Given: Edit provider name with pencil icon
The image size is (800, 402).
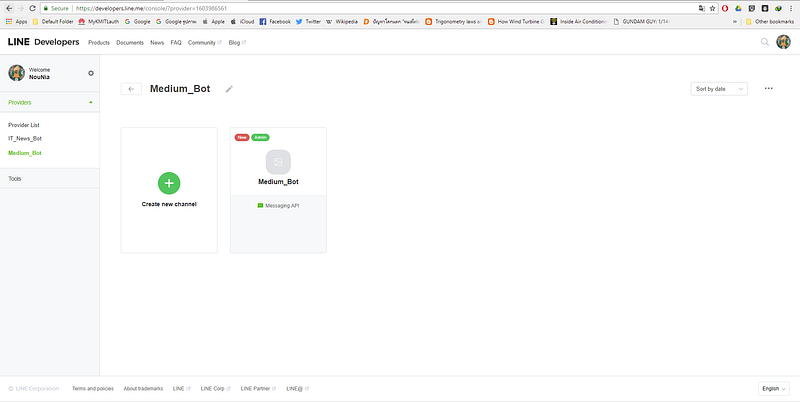Looking at the screenshot, I should click(229, 89).
